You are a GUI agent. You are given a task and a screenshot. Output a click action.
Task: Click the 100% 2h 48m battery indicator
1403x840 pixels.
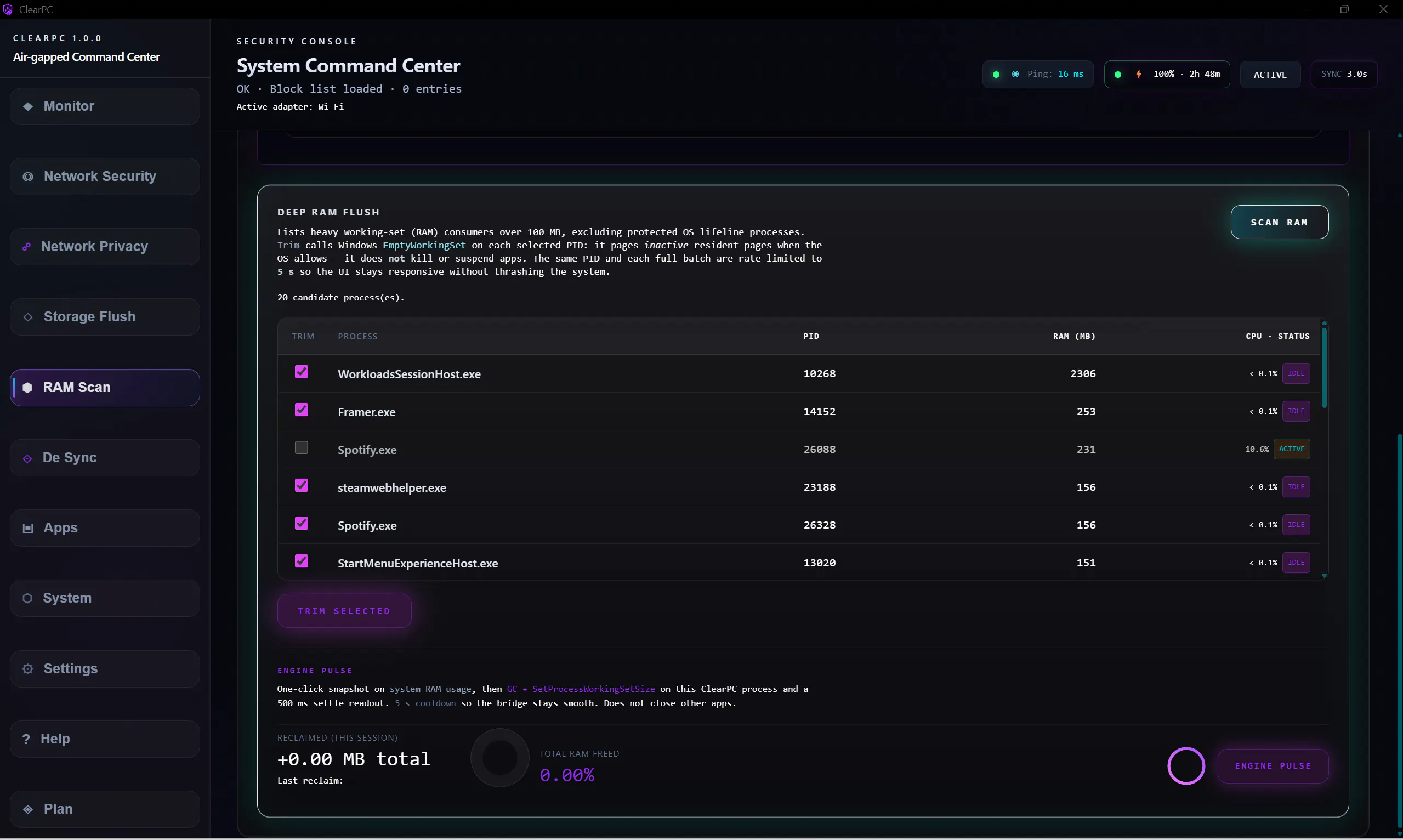tap(1167, 74)
